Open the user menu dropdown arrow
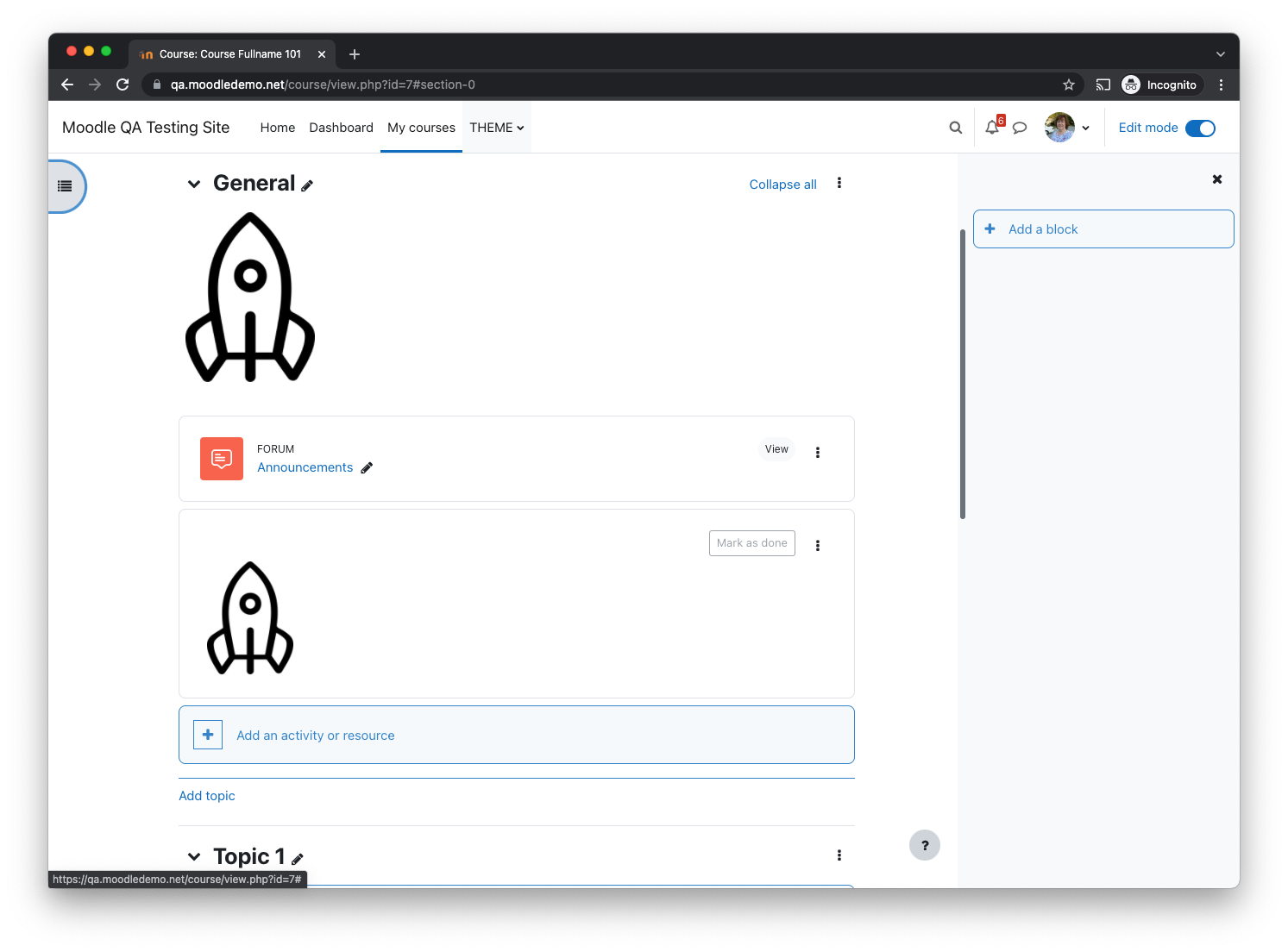Image resolution: width=1288 pixels, height=952 pixels. click(x=1085, y=128)
